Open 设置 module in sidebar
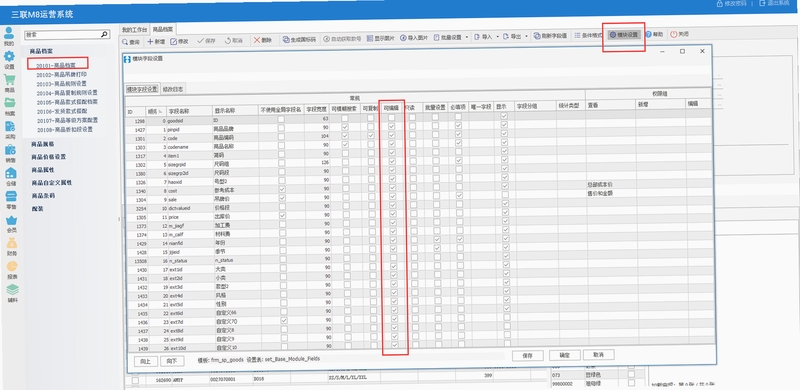The width and height of the screenshot is (800, 390). 9,60
